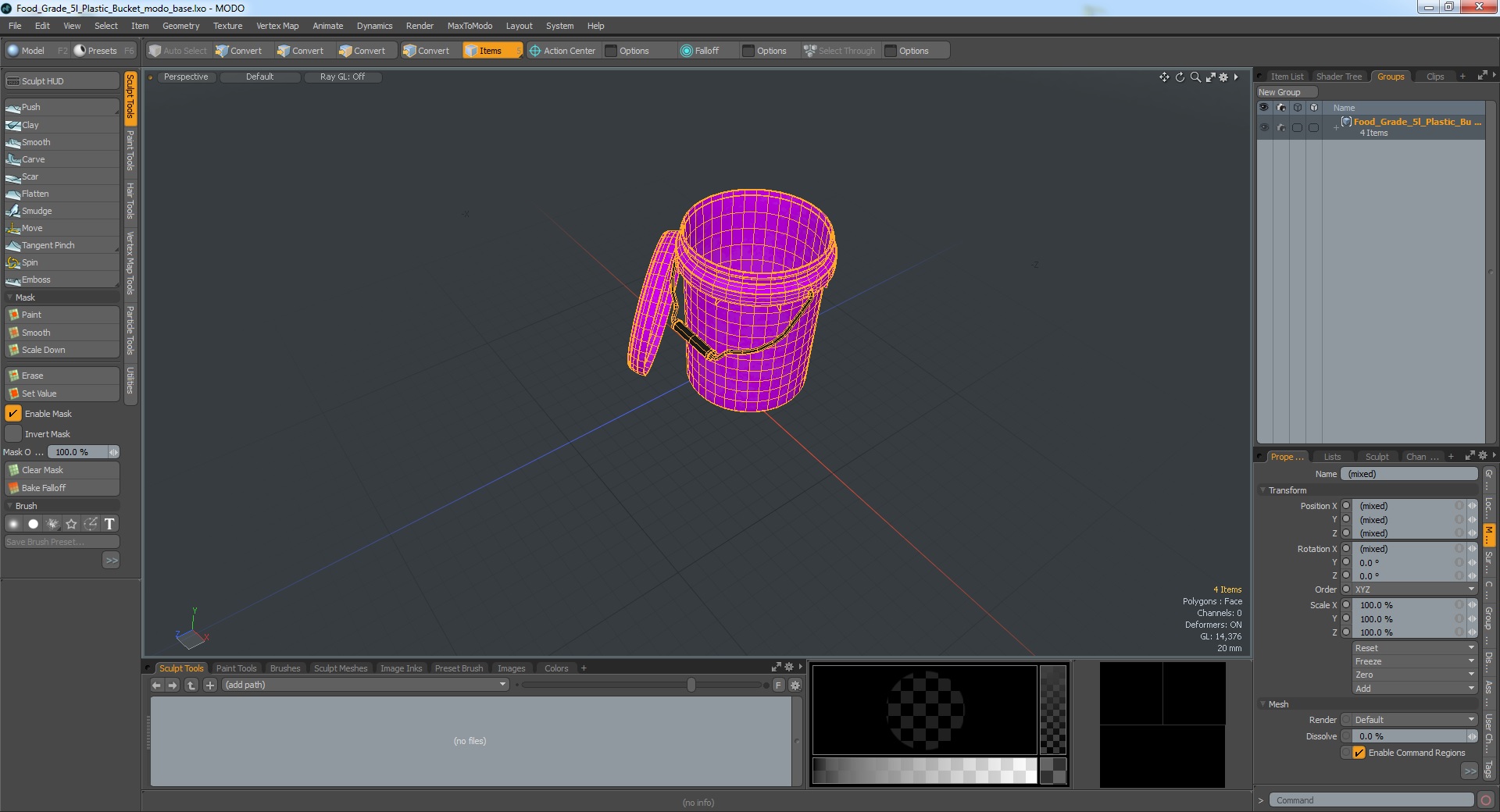This screenshot has height=812, width=1500.
Task: Toggle Position X channel keyframe dot
Action: click(x=1346, y=506)
